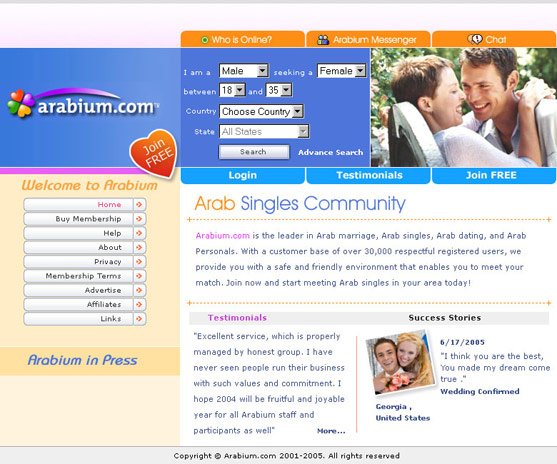
Task: Switch to the Login tab
Action: pos(243,176)
